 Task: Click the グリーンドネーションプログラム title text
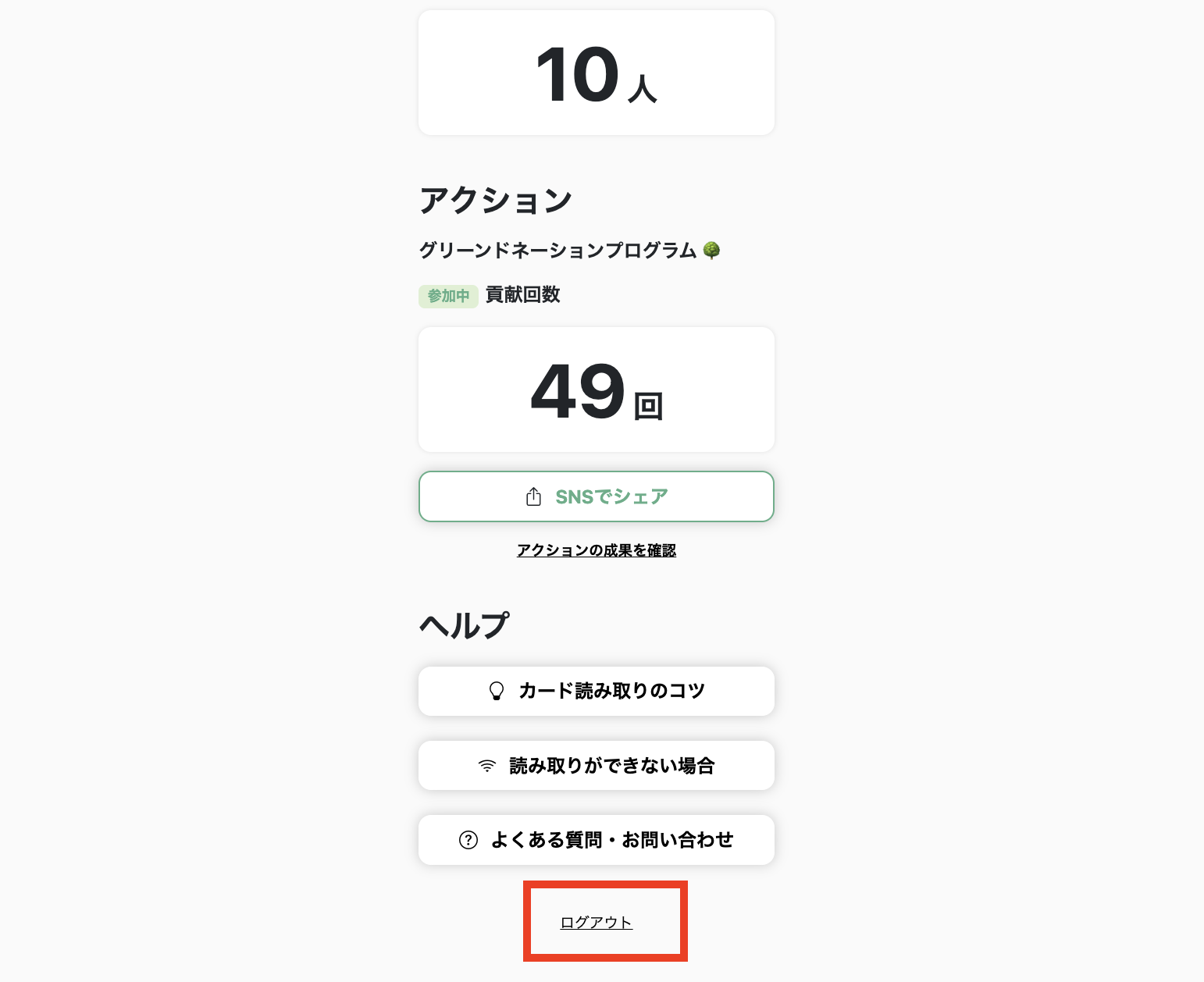(x=557, y=251)
